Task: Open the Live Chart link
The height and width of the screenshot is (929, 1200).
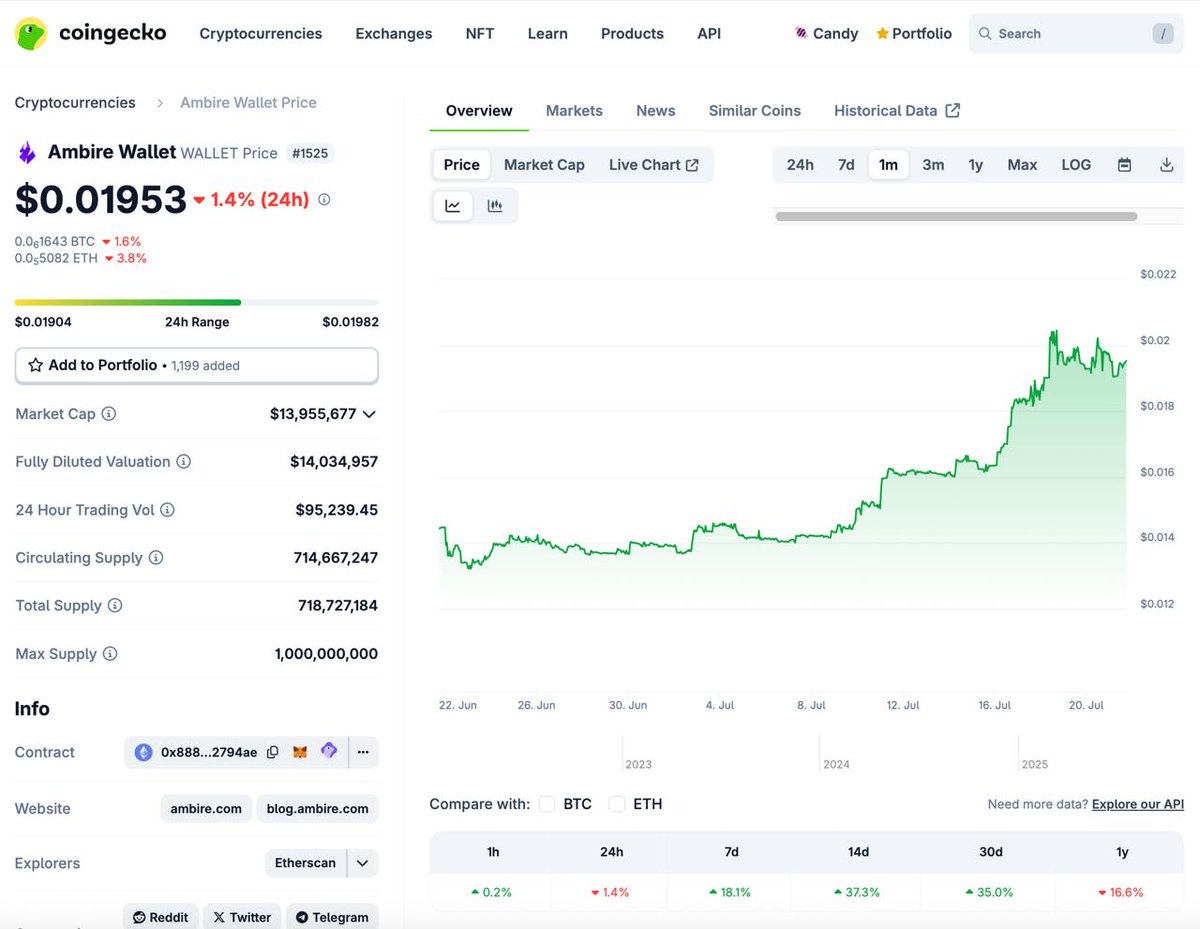Action: coord(654,165)
